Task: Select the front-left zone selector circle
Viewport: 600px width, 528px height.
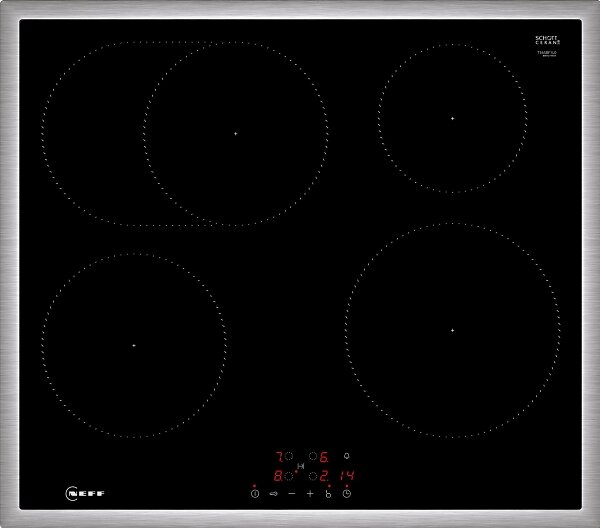Action: (x=289, y=477)
